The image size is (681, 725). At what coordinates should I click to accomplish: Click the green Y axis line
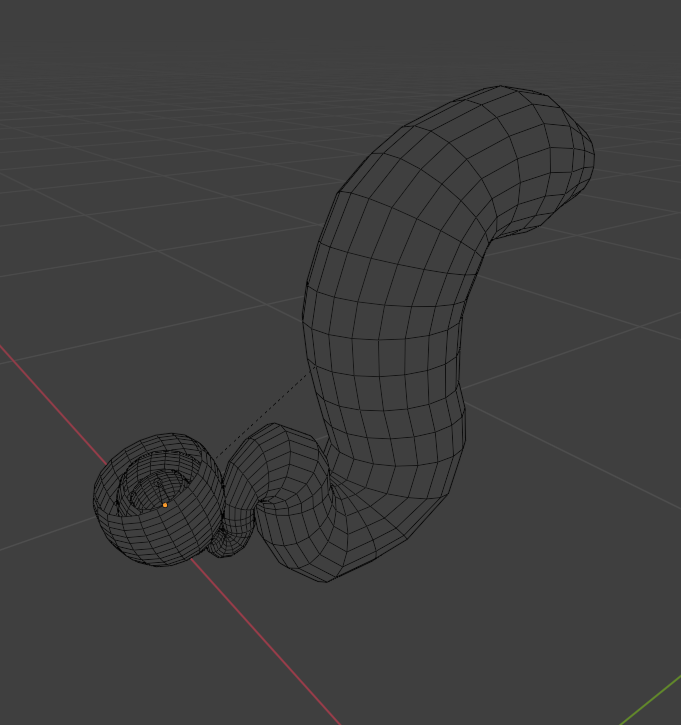click(x=650, y=700)
